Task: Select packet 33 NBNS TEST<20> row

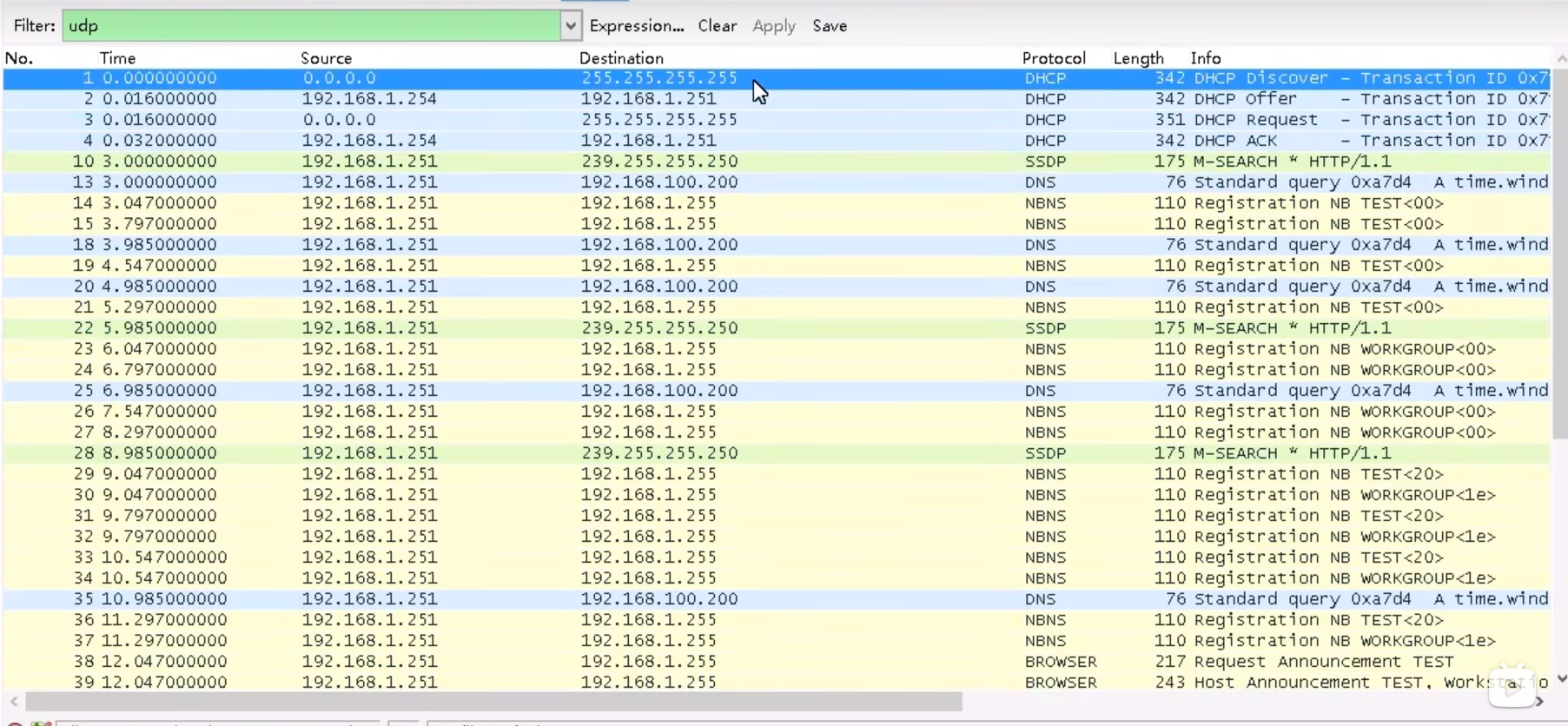Action: (777, 558)
